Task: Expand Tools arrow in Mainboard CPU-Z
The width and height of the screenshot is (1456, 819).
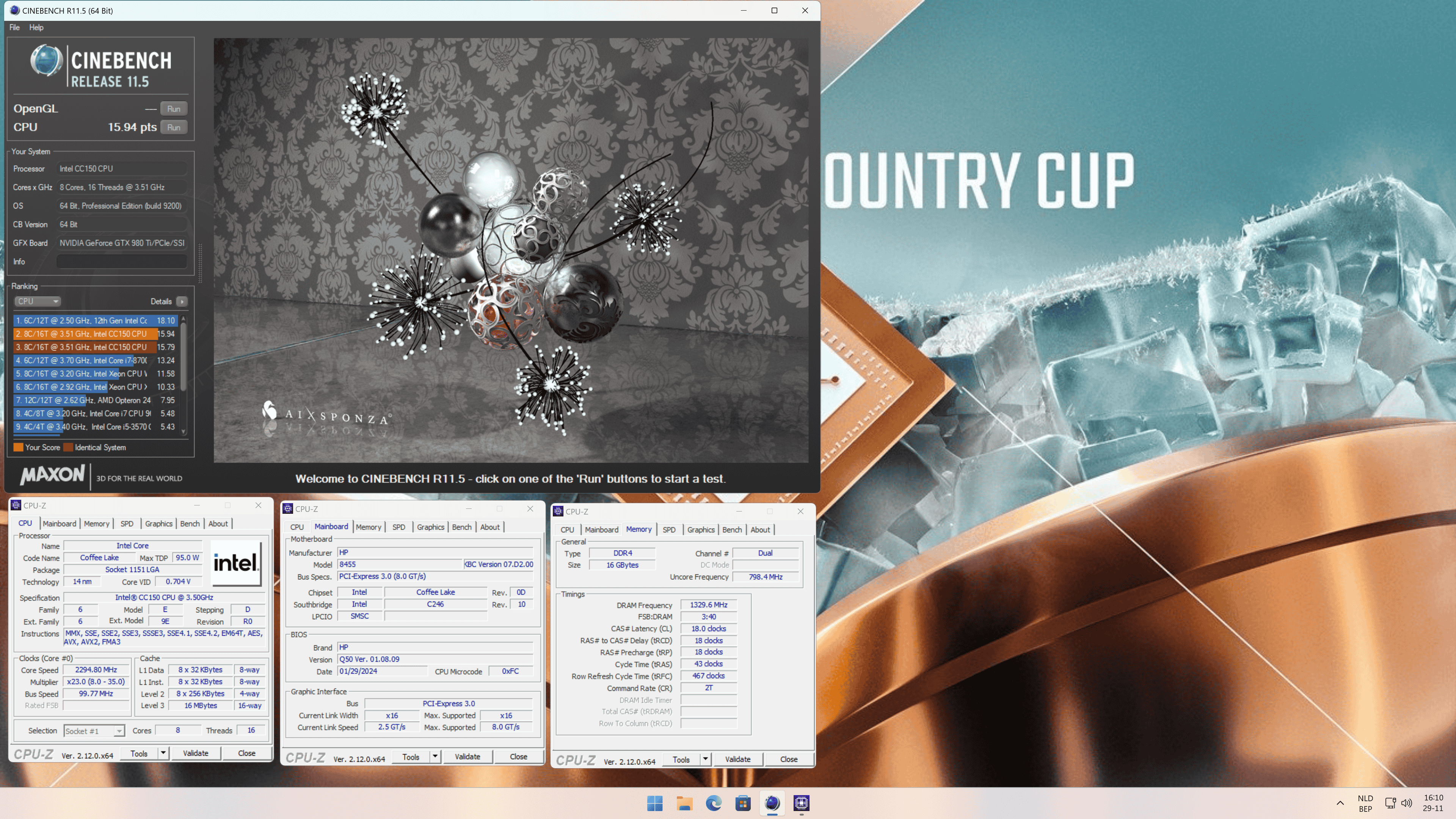Action: (435, 757)
